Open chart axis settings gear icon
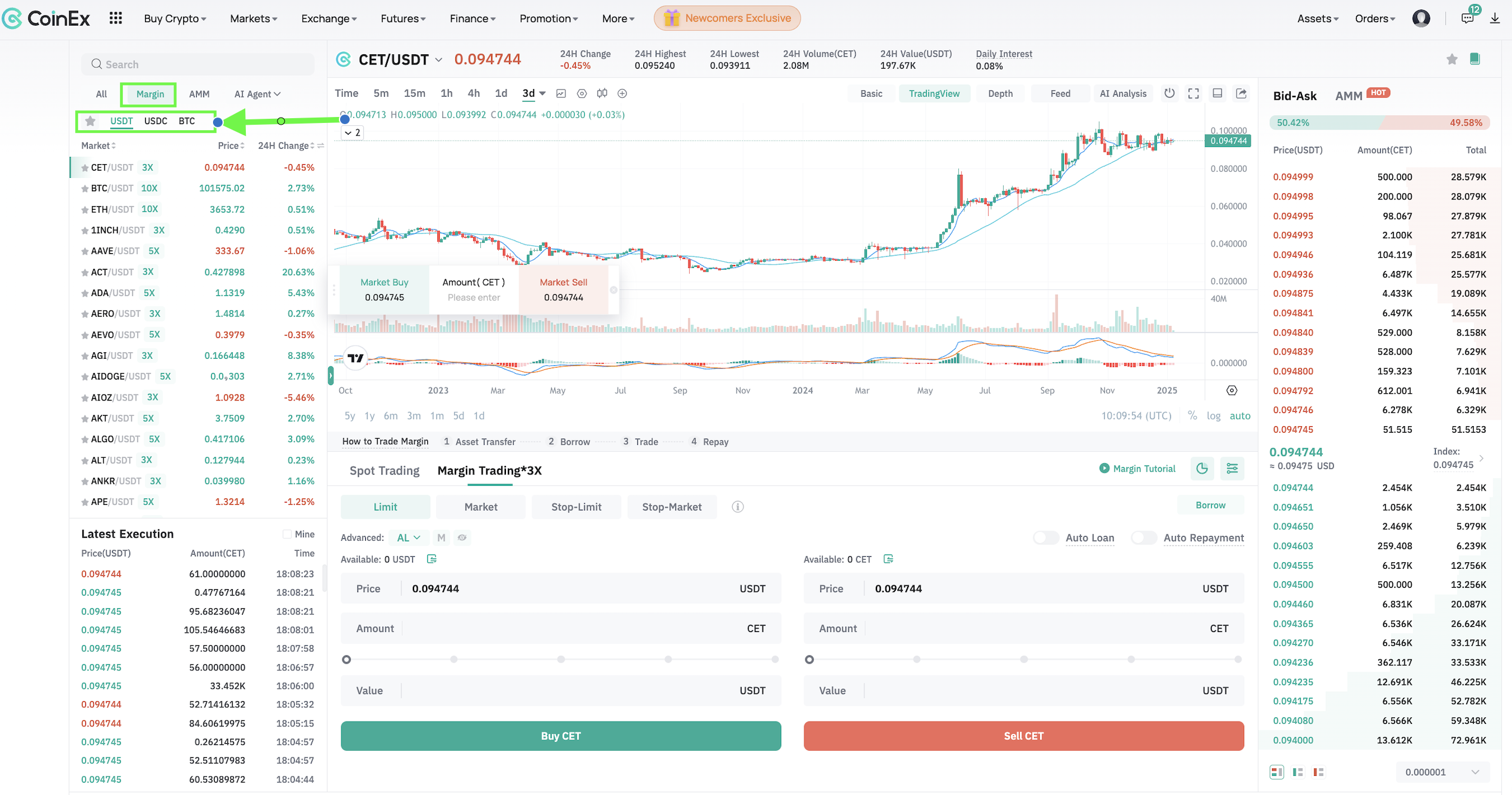This screenshot has height=795, width=1512. click(1232, 390)
